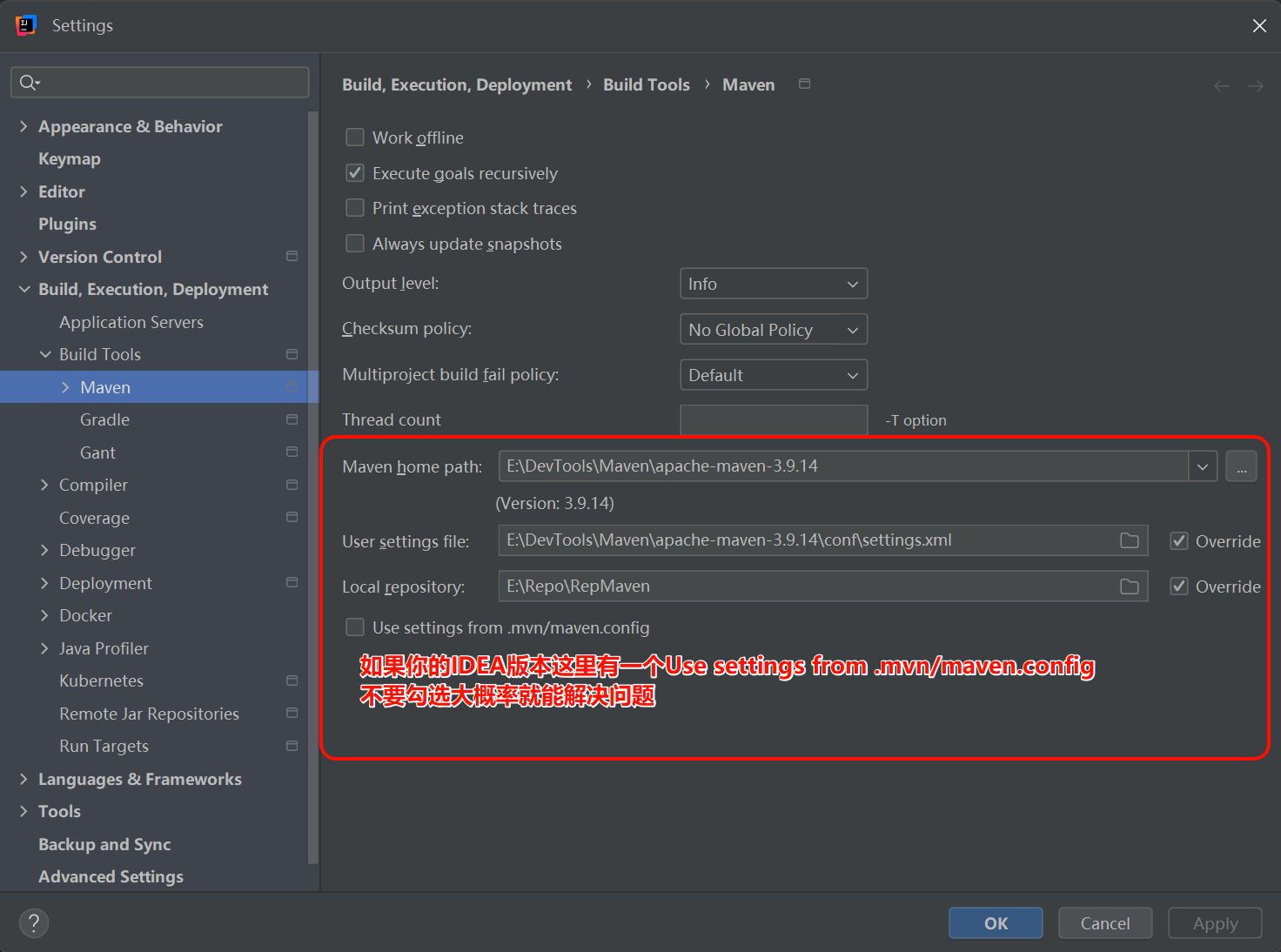Click Build, Execution, Deployment breadcrumb
This screenshot has width=1281, height=952.
[x=457, y=84]
